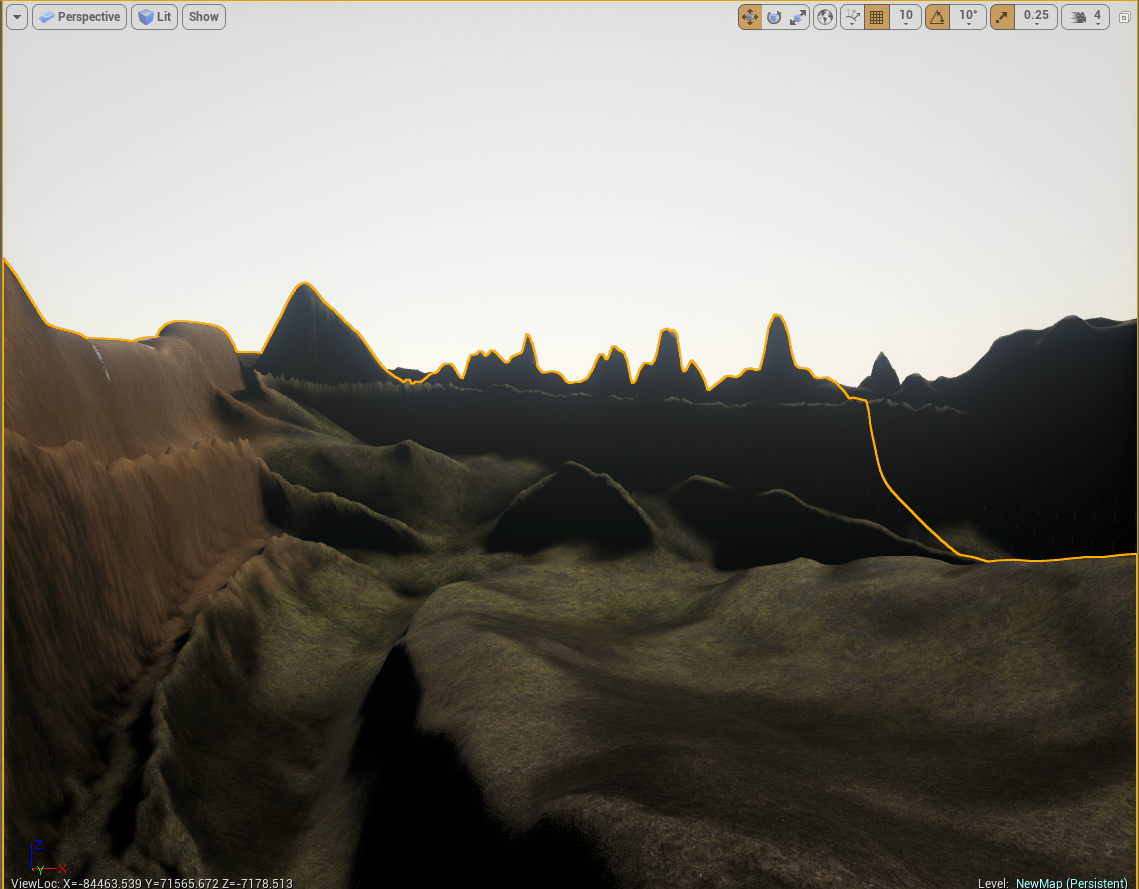Screen dimensions: 1139x889
Task: Click the ViewLoc coordinates text
Action: tap(152, 882)
